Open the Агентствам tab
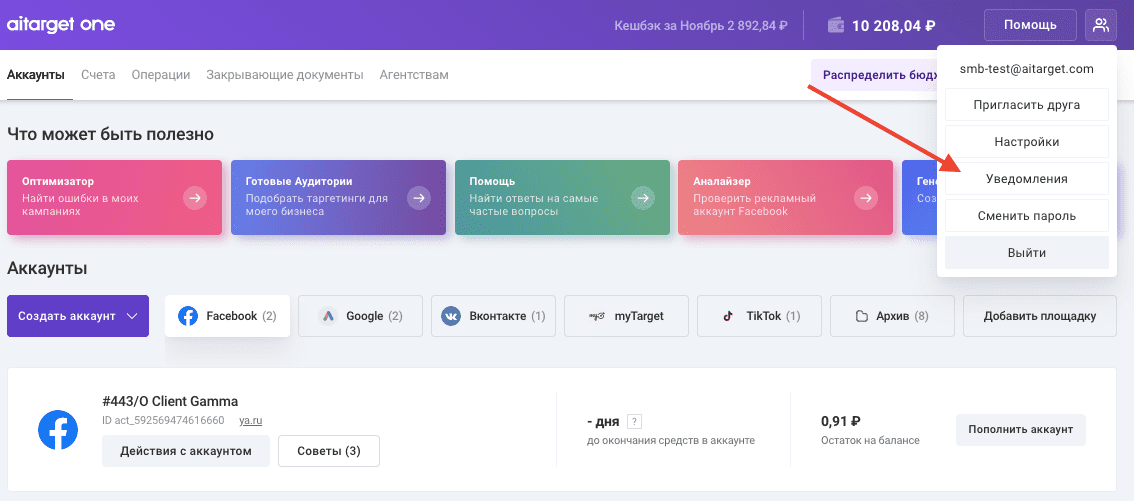 [414, 75]
